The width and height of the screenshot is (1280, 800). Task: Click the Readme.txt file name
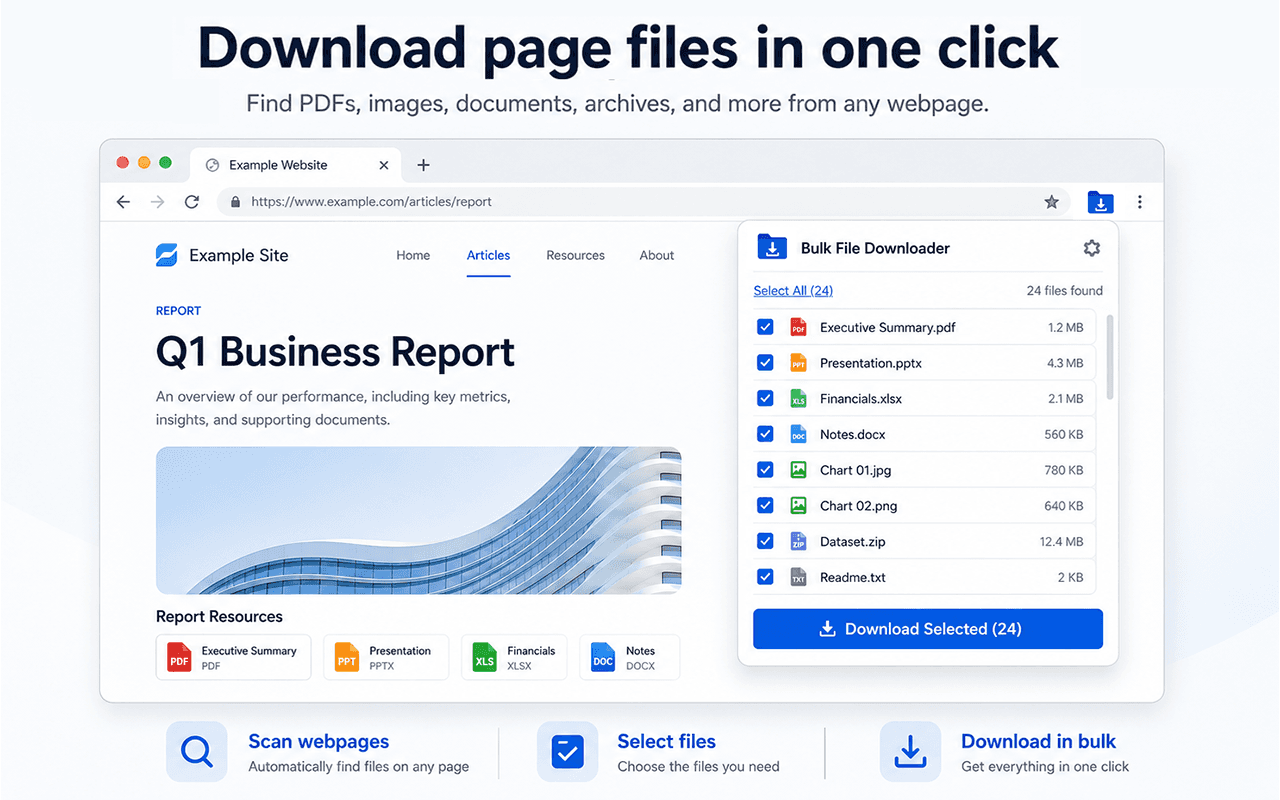pos(853,577)
